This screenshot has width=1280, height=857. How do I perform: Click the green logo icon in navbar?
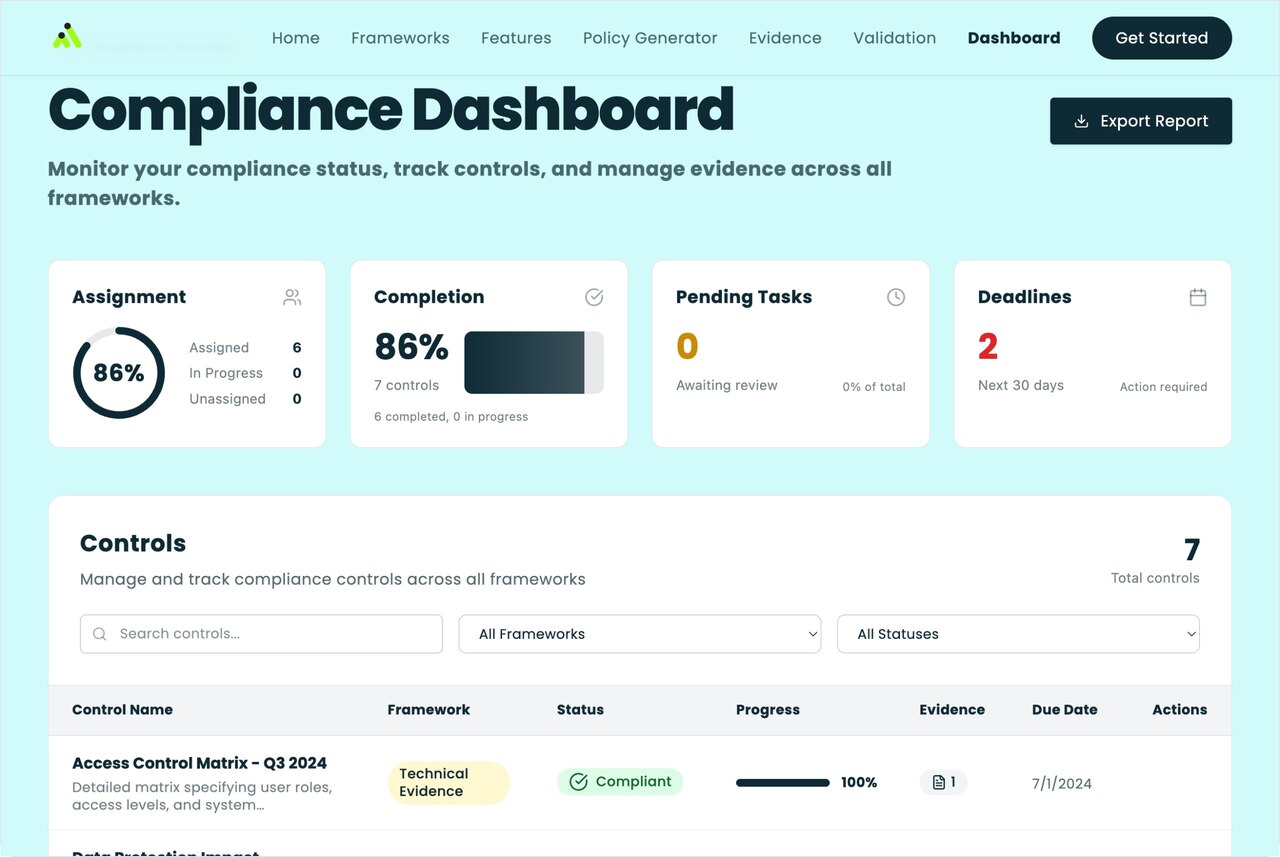(67, 37)
